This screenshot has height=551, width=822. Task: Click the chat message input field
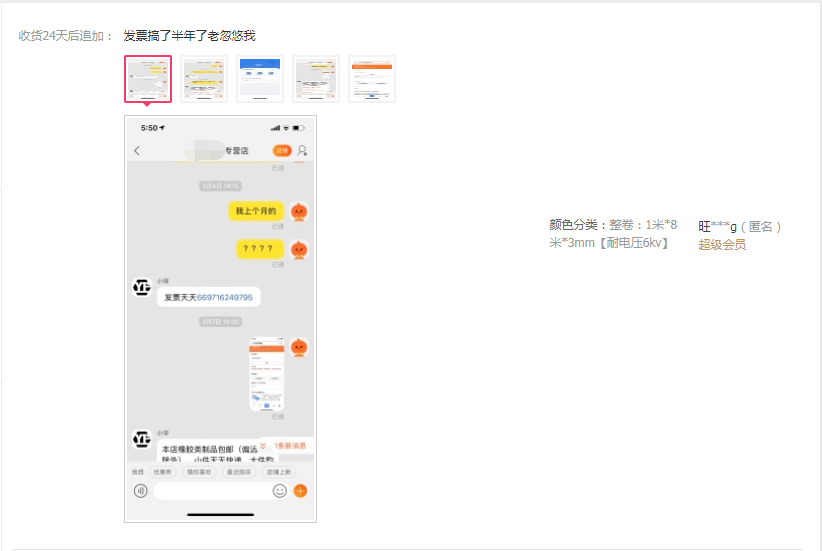[210, 491]
